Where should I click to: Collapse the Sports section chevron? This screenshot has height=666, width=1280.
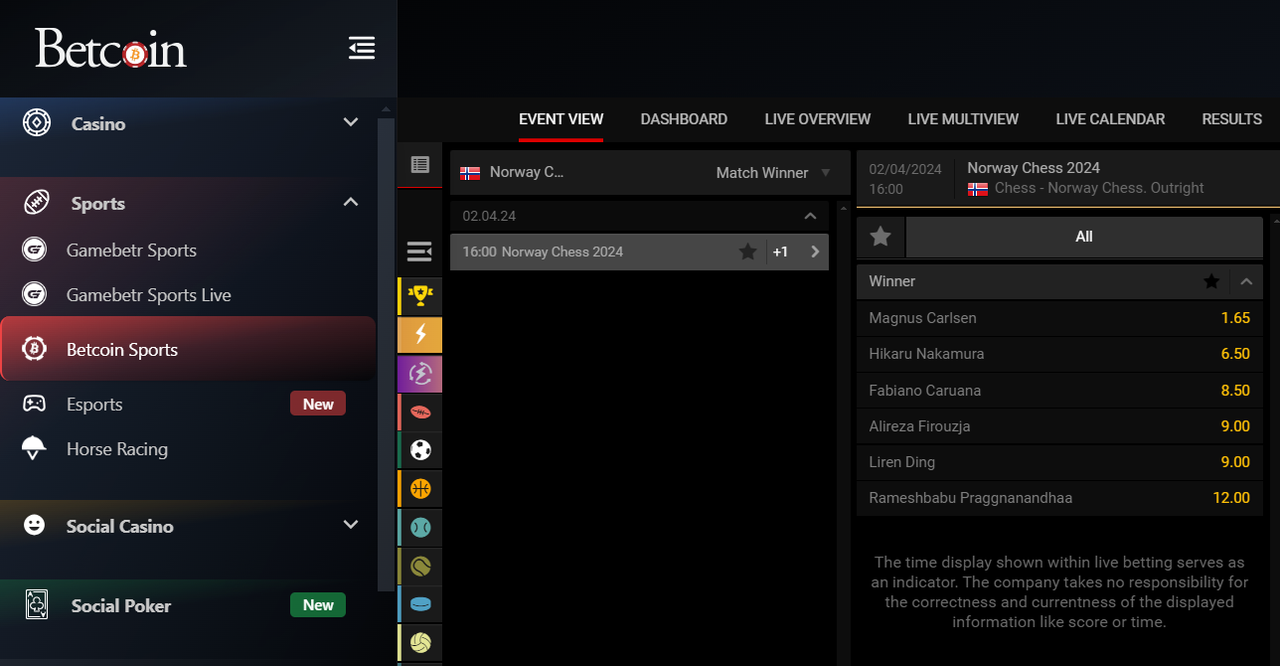[x=351, y=202]
